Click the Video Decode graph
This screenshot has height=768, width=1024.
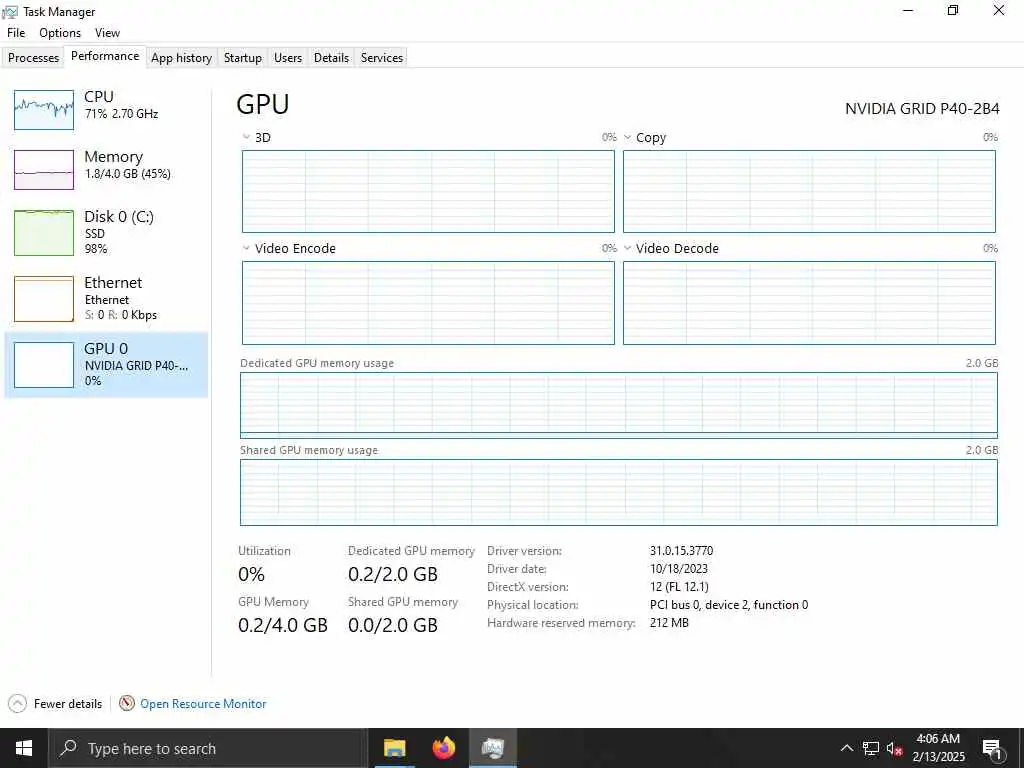click(x=809, y=303)
